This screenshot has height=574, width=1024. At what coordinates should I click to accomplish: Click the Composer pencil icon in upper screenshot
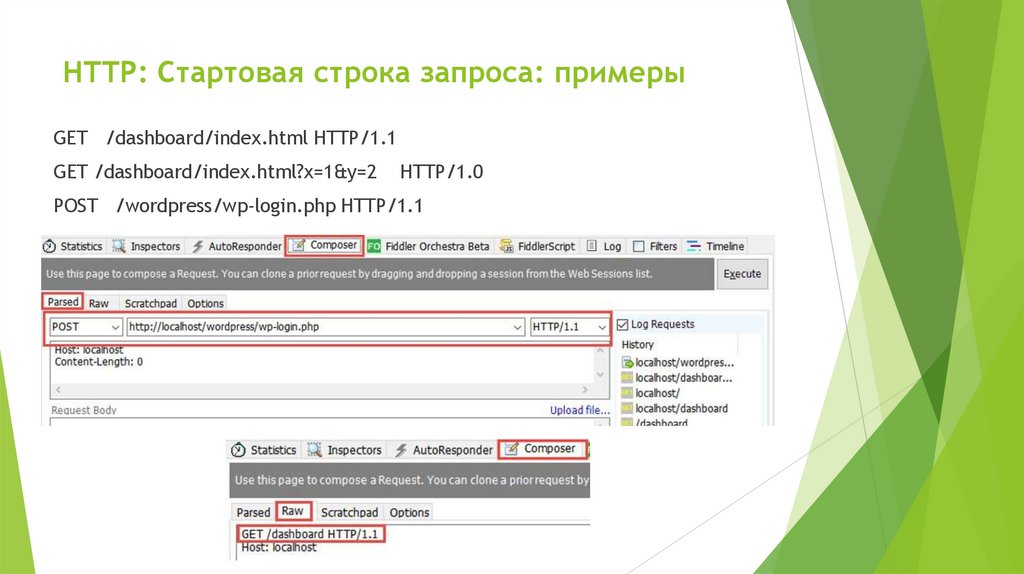[x=298, y=246]
